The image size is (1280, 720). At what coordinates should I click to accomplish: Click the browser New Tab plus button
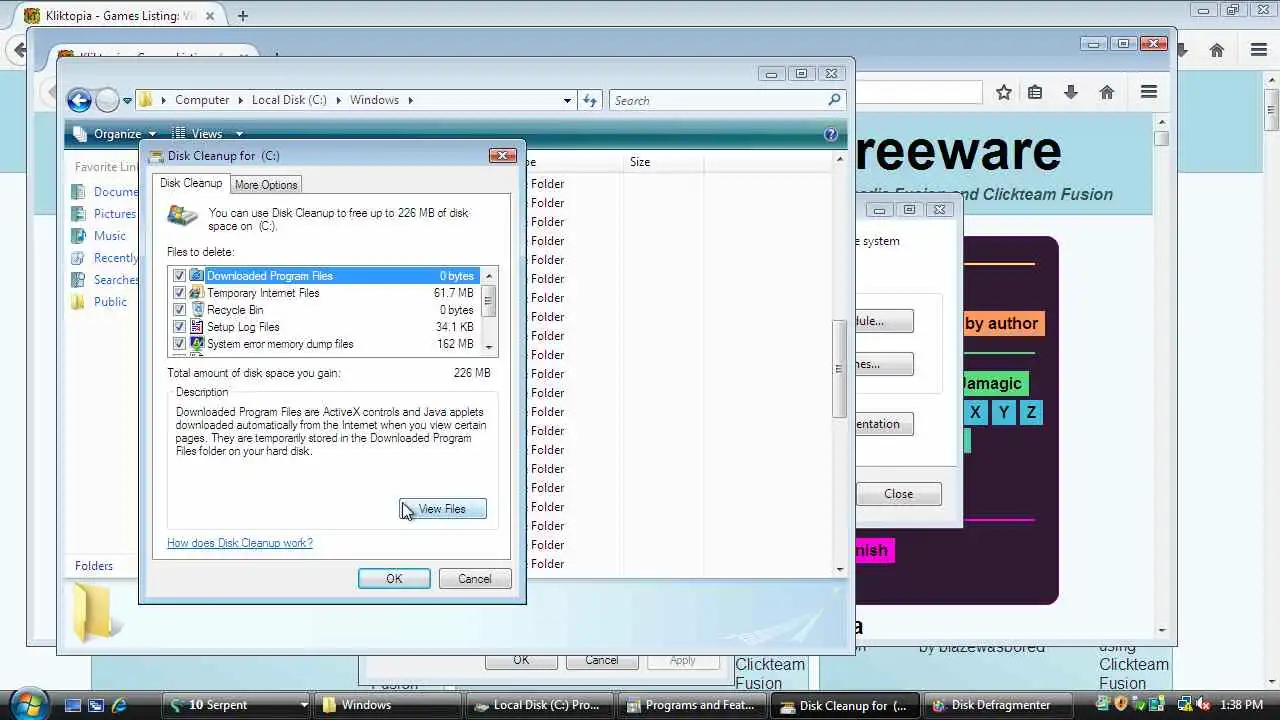(243, 16)
